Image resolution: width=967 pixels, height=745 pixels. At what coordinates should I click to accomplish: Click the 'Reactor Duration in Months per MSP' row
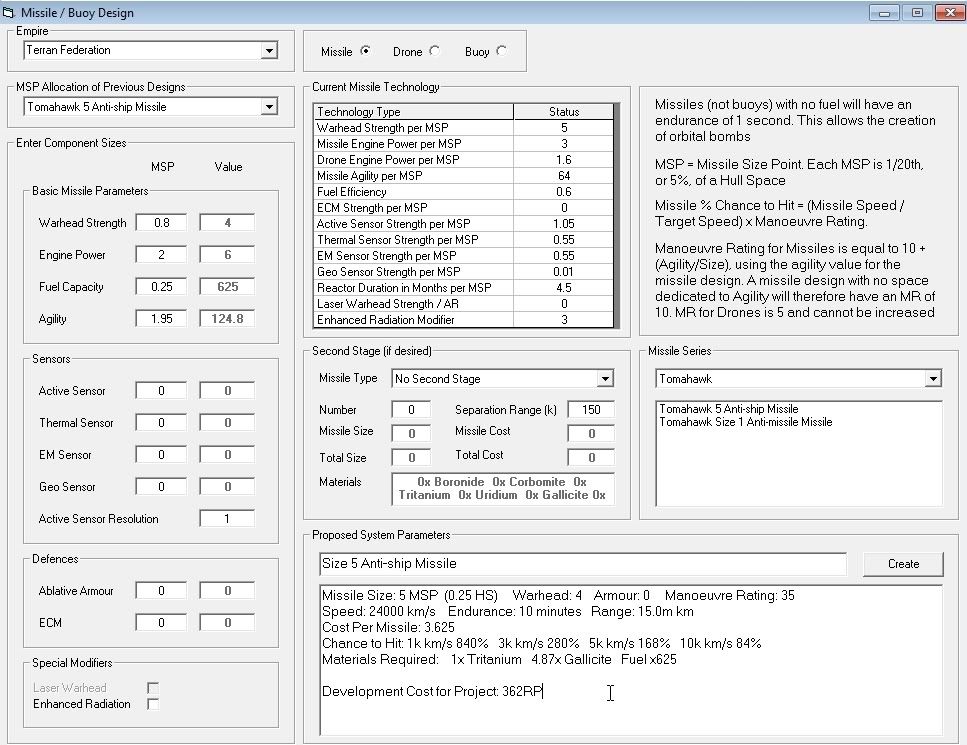(x=464, y=288)
